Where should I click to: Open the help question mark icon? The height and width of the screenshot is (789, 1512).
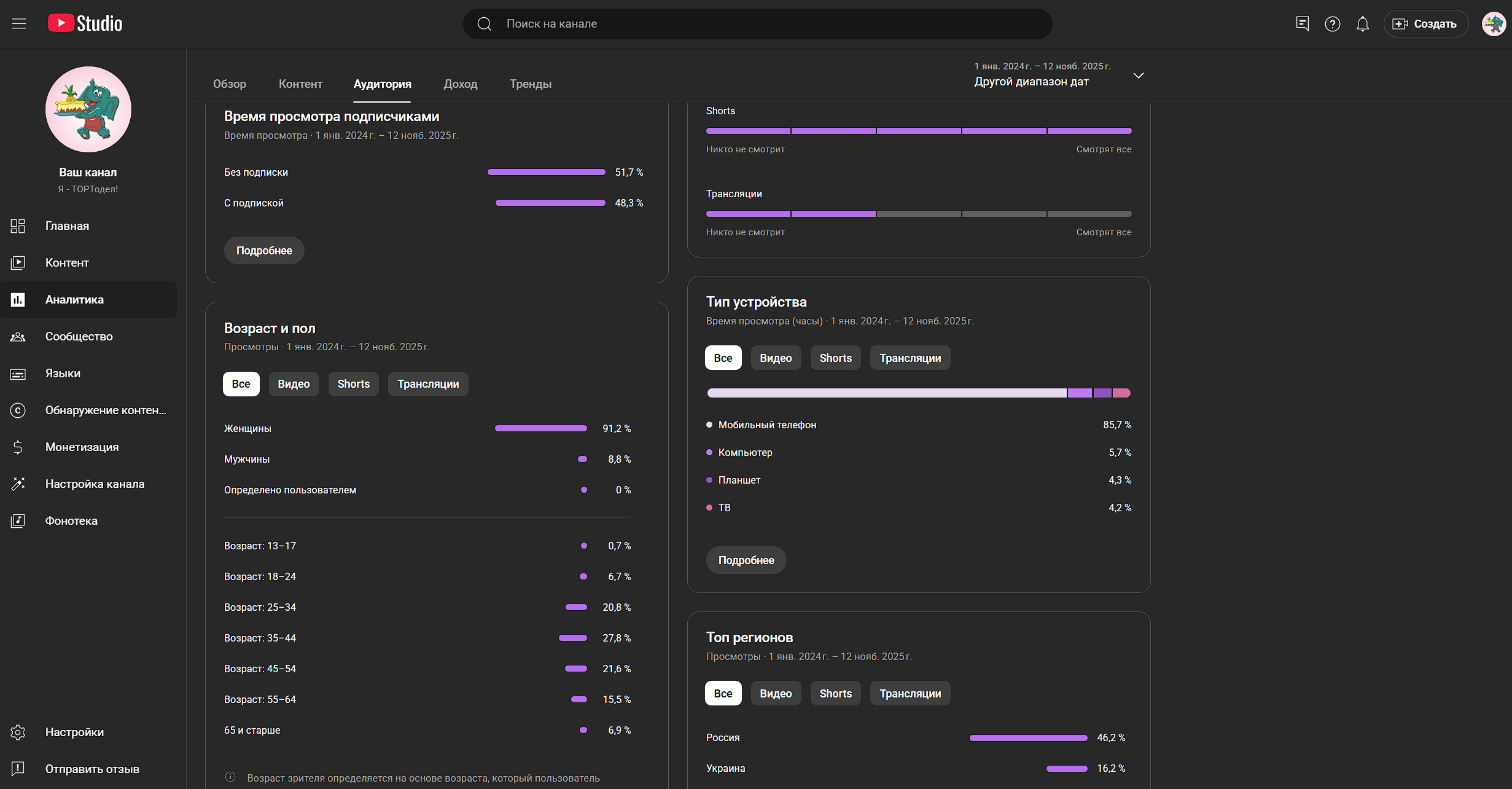1332,24
